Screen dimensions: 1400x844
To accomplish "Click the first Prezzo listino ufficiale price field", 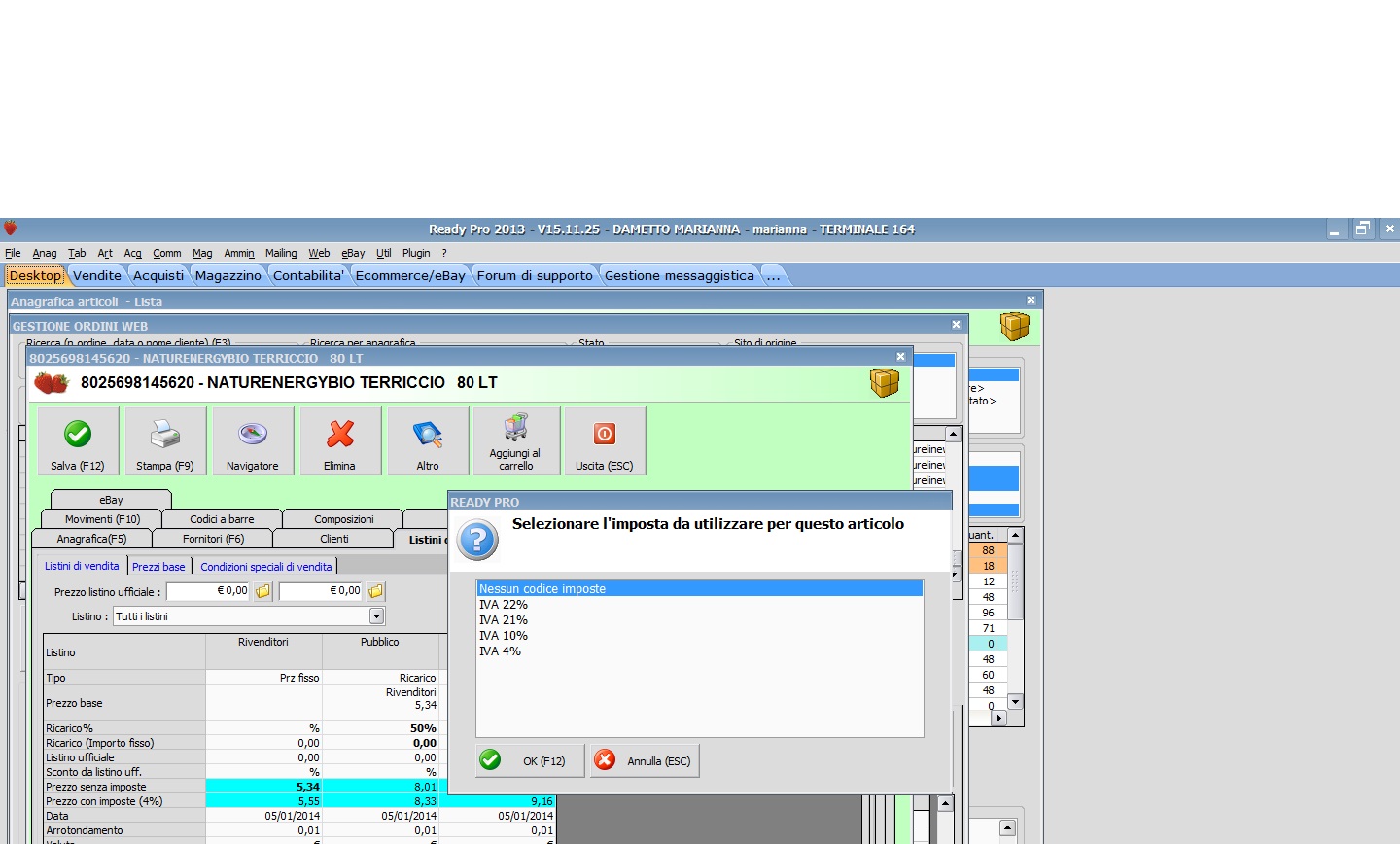I will pyautogui.click(x=209, y=591).
